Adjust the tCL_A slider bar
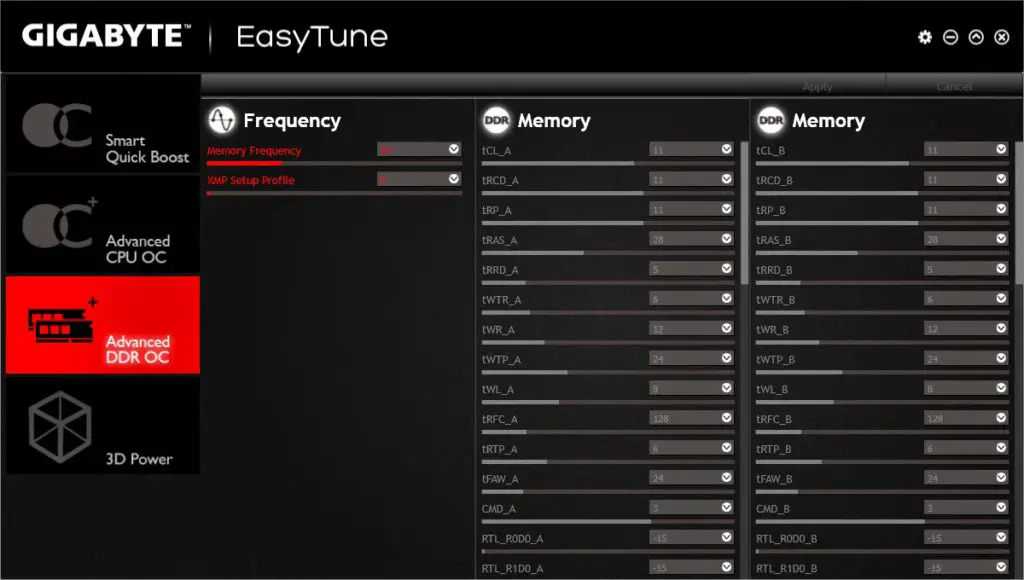Image resolution: width=1024 pixels, height=580 pixels. (x=608, y=163)
